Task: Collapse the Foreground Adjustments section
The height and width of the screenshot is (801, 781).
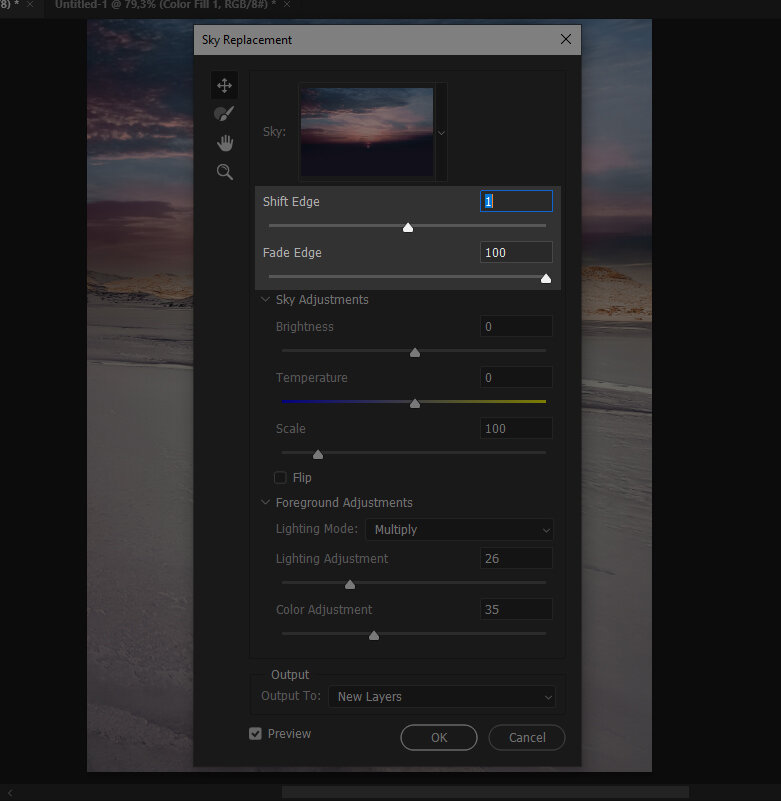Action: pos(265,502)
